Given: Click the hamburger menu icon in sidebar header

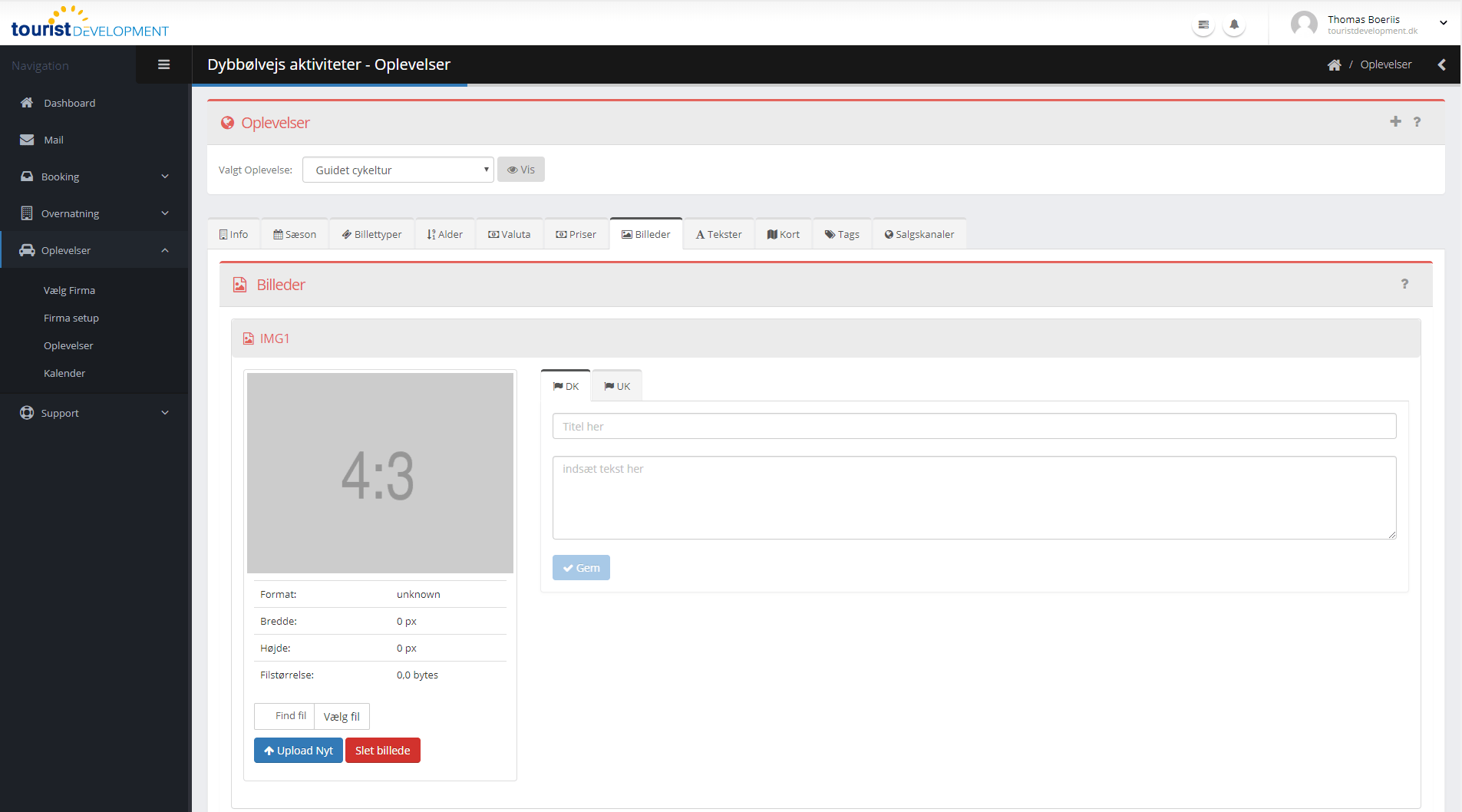Looking at the screenshot, I should pyautogui.click(x=163, y=64).
